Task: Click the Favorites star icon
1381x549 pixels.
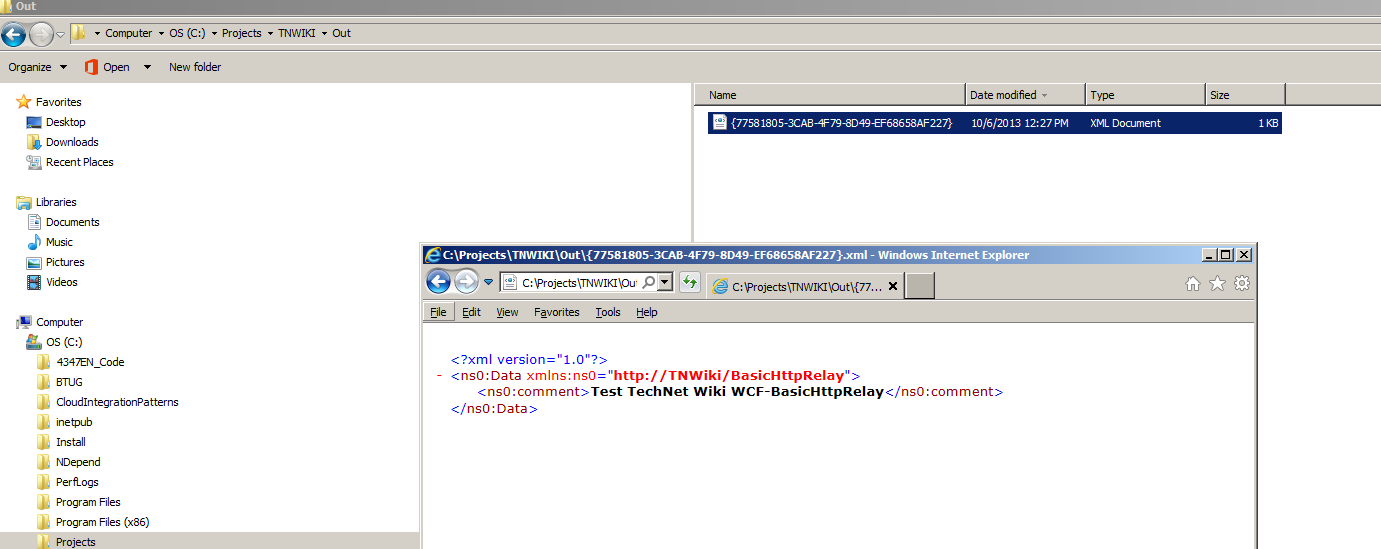Action: pos(24,102)
